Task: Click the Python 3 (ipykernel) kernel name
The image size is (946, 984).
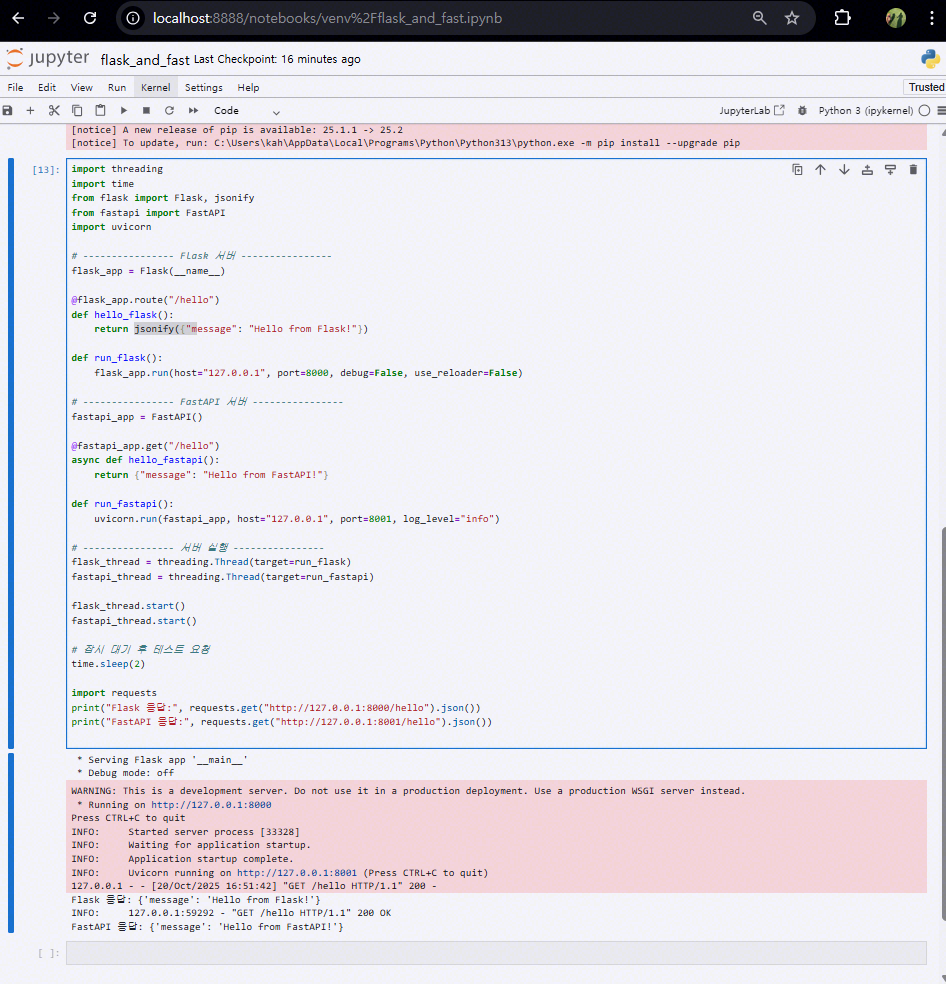Action: coord(866,110)
